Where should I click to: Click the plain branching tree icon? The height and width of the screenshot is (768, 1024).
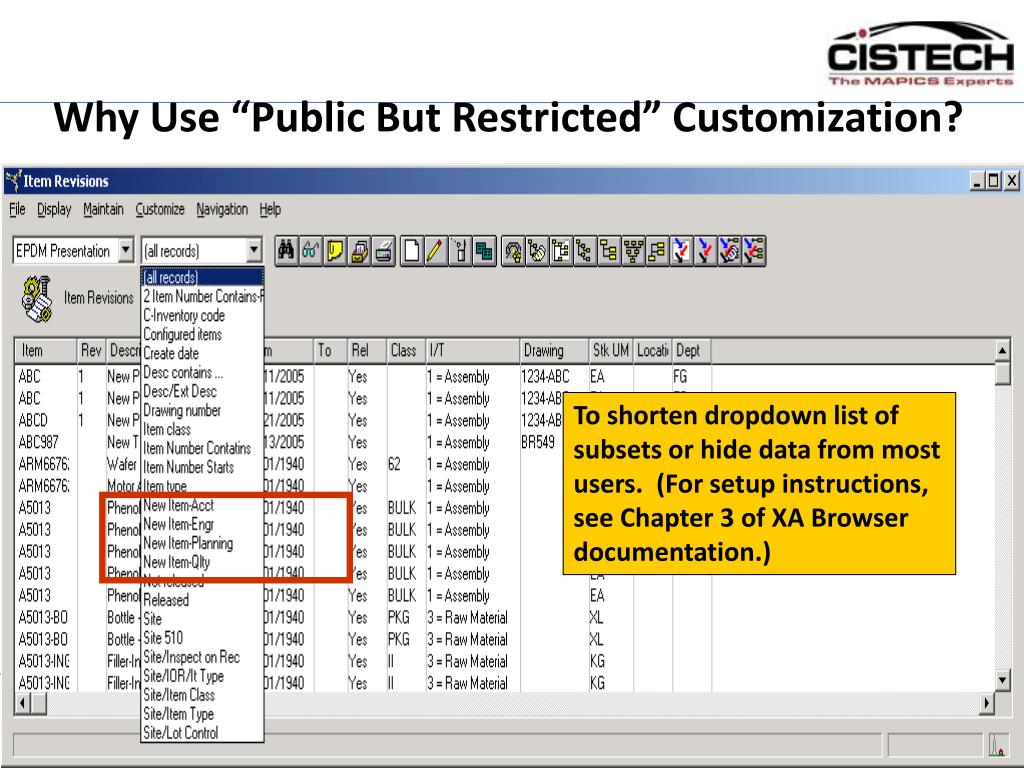[x=584, y=251]
